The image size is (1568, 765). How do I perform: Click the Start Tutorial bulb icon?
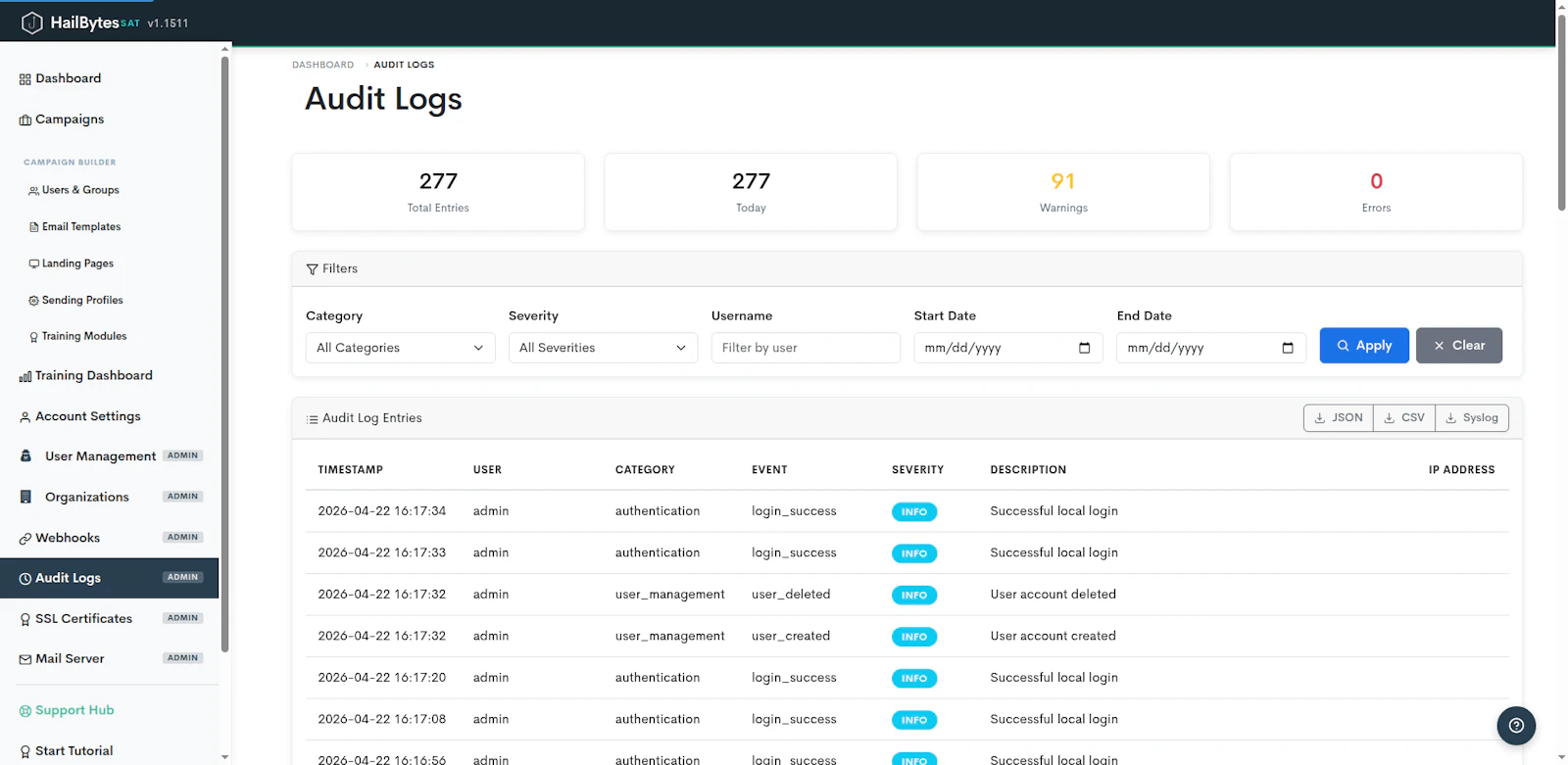[x=25, y=751]
